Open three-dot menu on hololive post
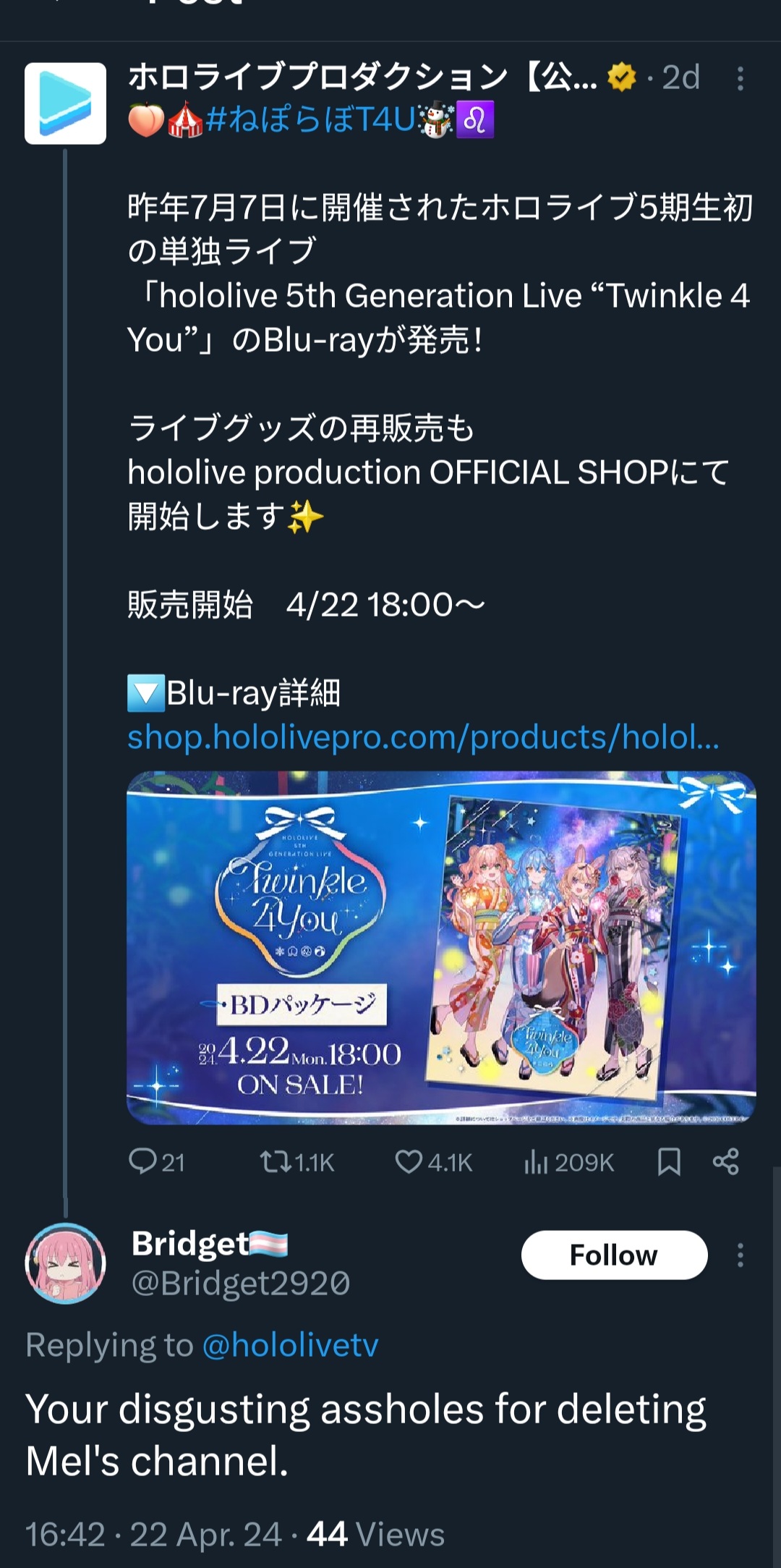 740,78
